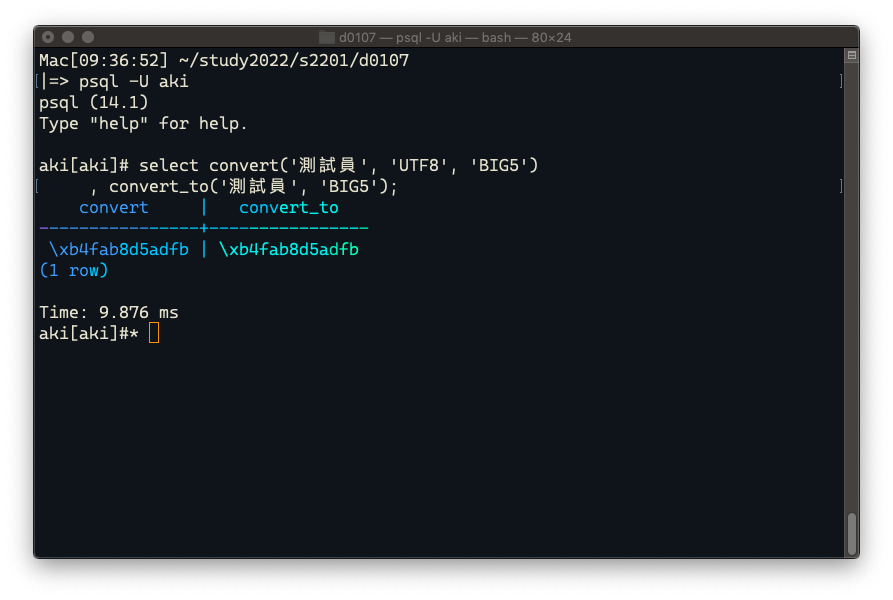Click the 'convert' column header

114,208
